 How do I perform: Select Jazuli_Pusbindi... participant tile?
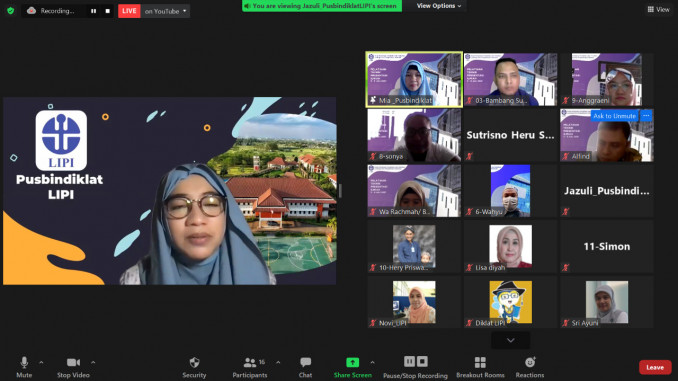click(607, 190)
